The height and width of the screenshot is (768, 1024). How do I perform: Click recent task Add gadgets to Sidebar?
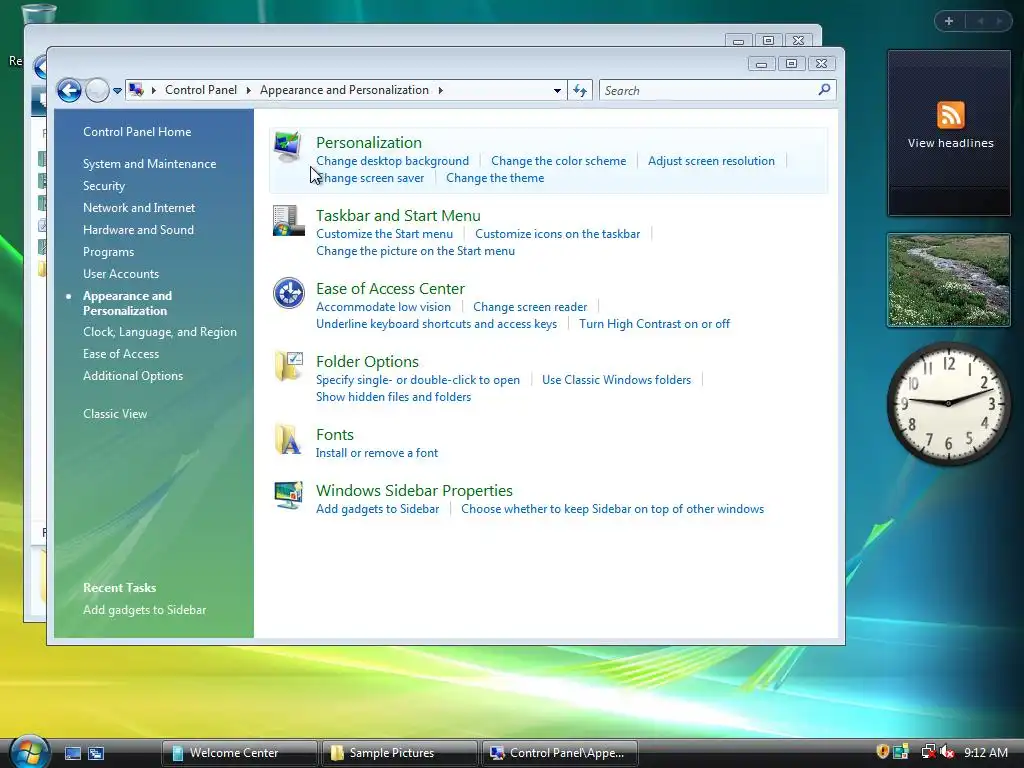(x=144, y=610)
